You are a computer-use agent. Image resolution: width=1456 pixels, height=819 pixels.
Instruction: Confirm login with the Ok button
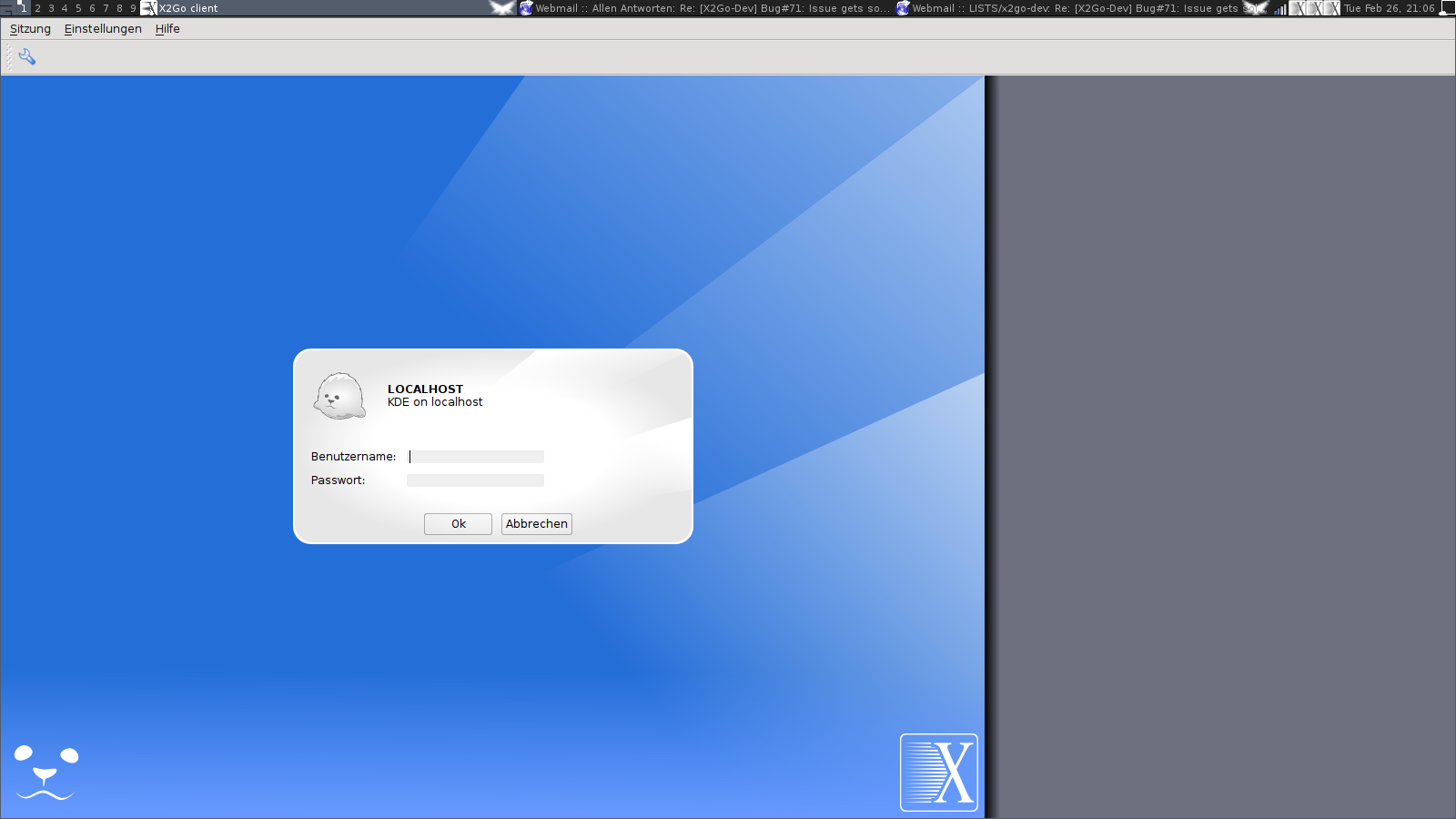click(x=458, y=524)
